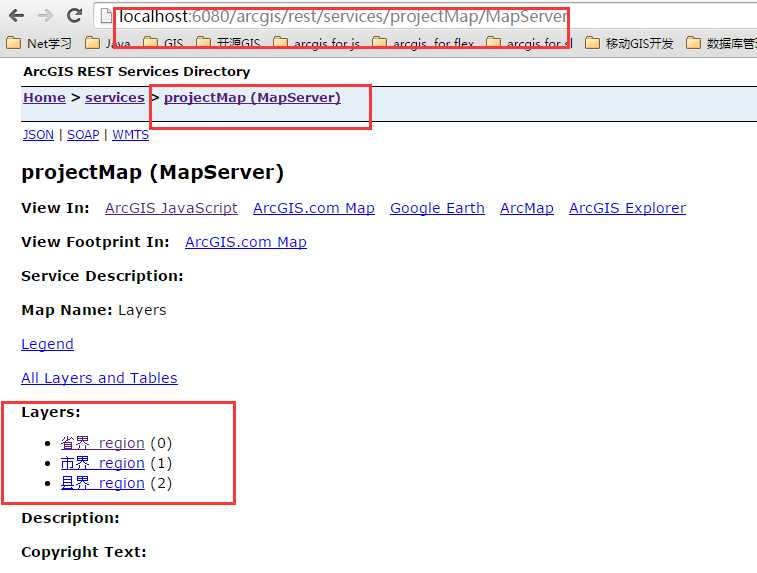This screenshot has width=757, height=573.
Task: Open the Net学习 bookmark folder
Action: click(39, 43)
